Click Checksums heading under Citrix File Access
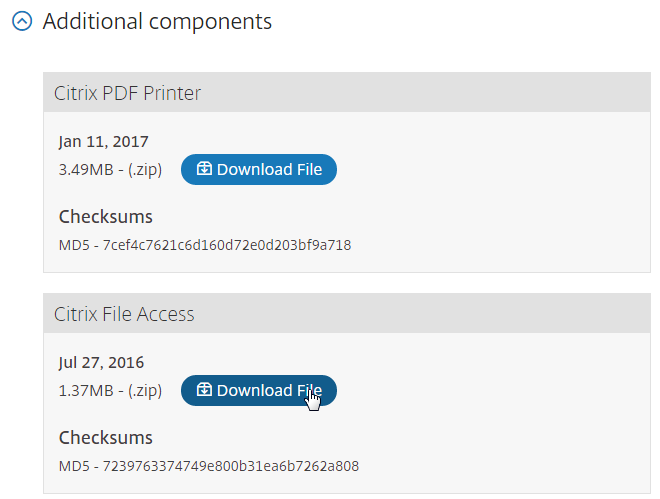Viewport: 660px width, 499px height. (x=105, y=438)
